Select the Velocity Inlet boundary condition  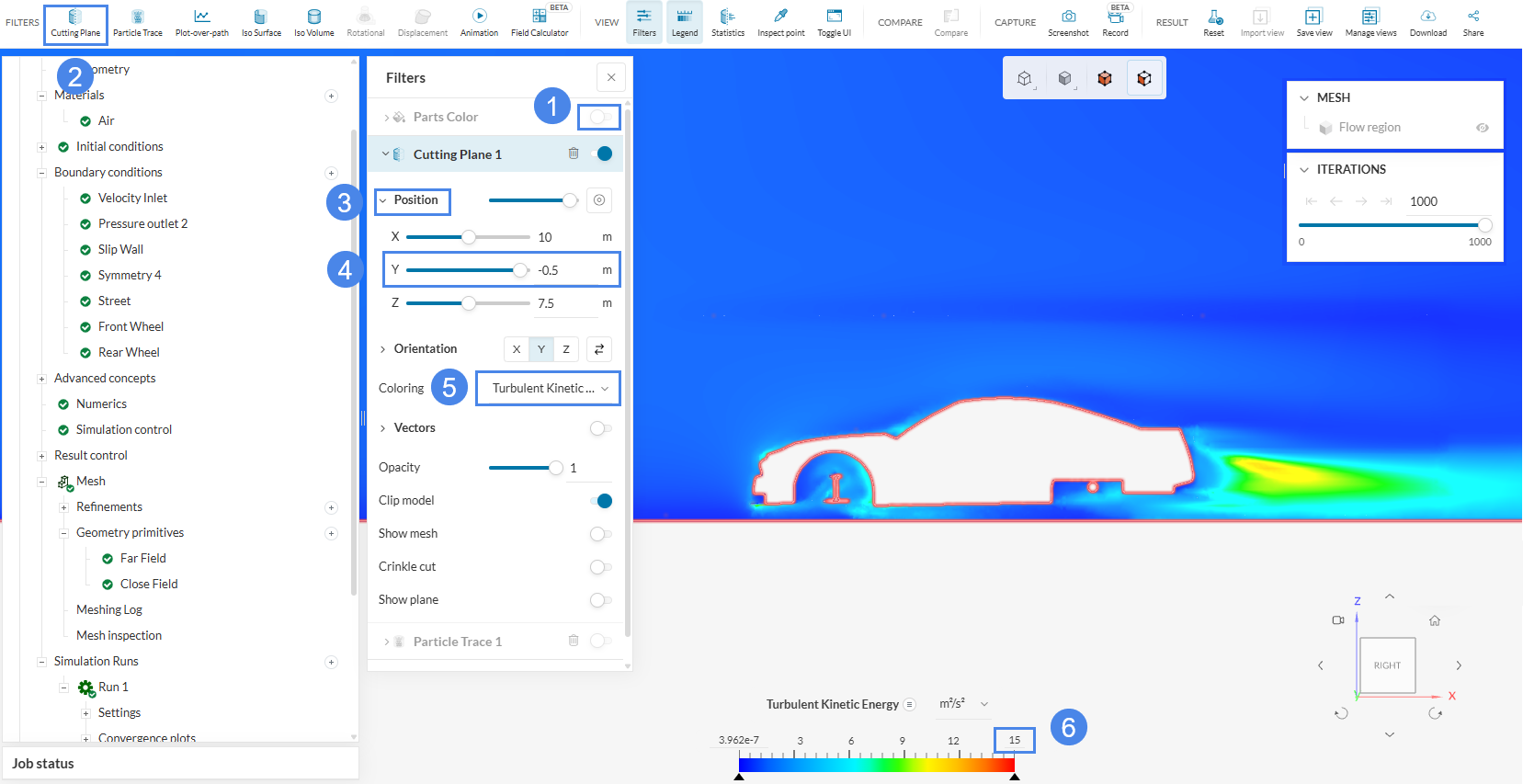tap(132, 198)
